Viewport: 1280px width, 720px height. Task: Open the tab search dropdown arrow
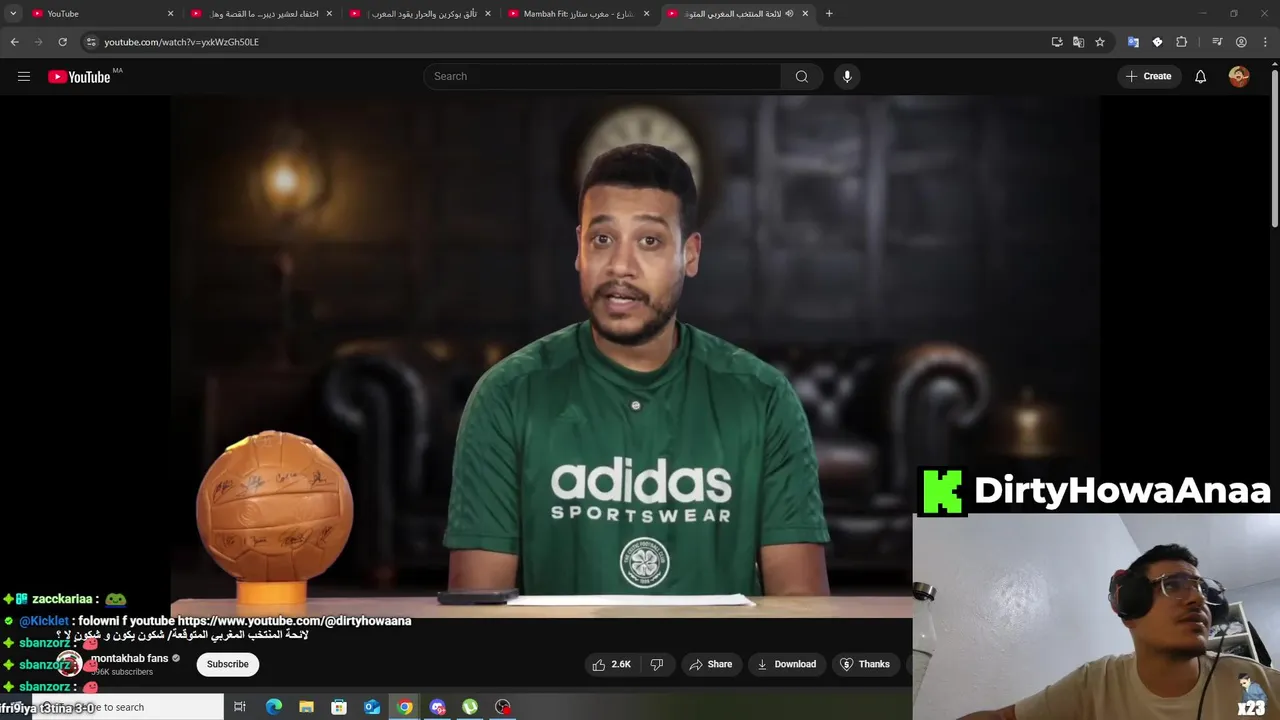coord(13,13)
